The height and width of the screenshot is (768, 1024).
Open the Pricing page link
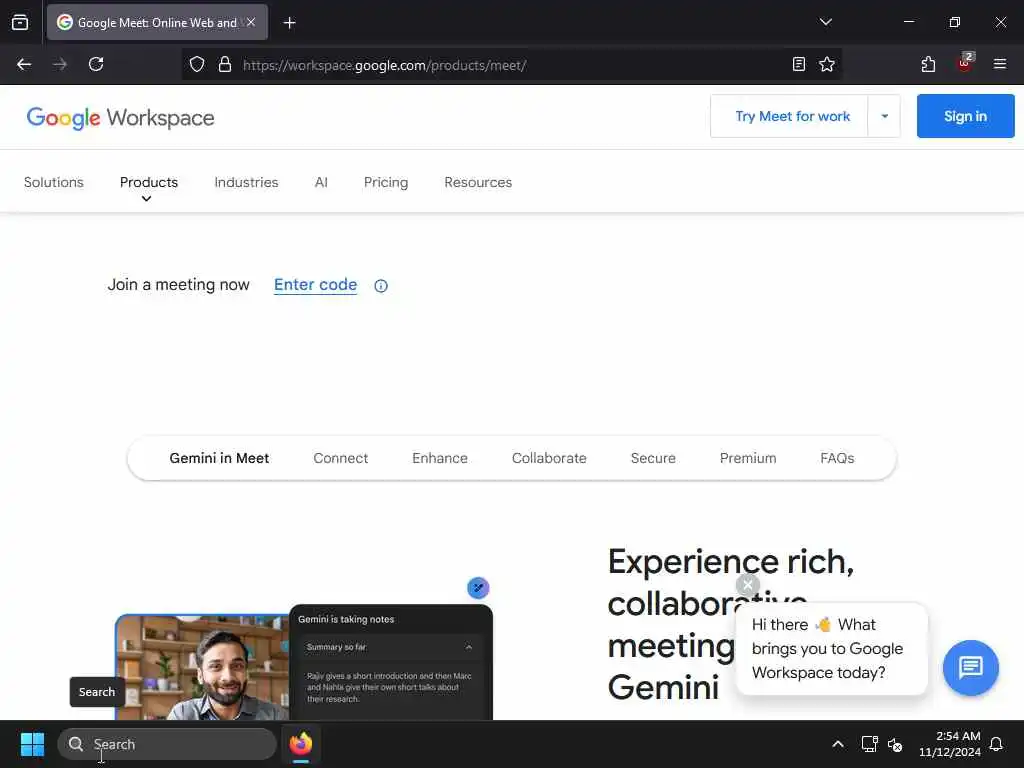point(386,182)
